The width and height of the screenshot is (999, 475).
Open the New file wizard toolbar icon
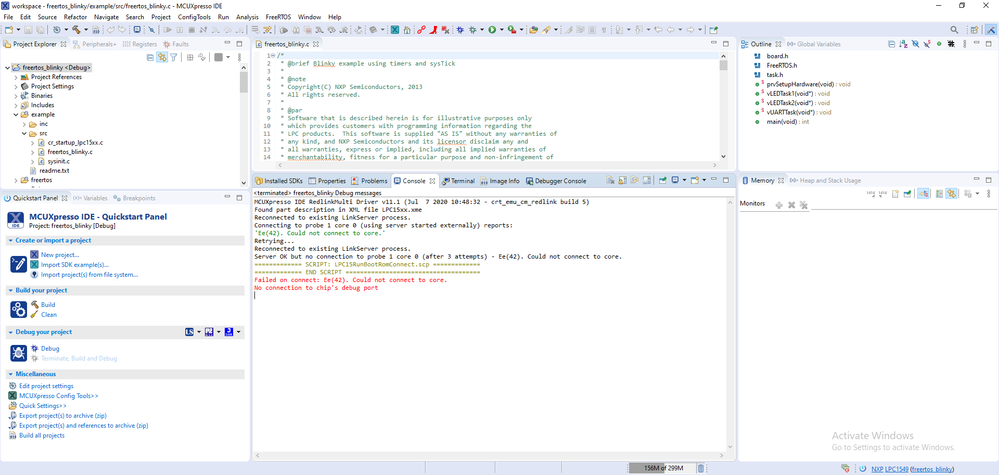tap(8, 29)
